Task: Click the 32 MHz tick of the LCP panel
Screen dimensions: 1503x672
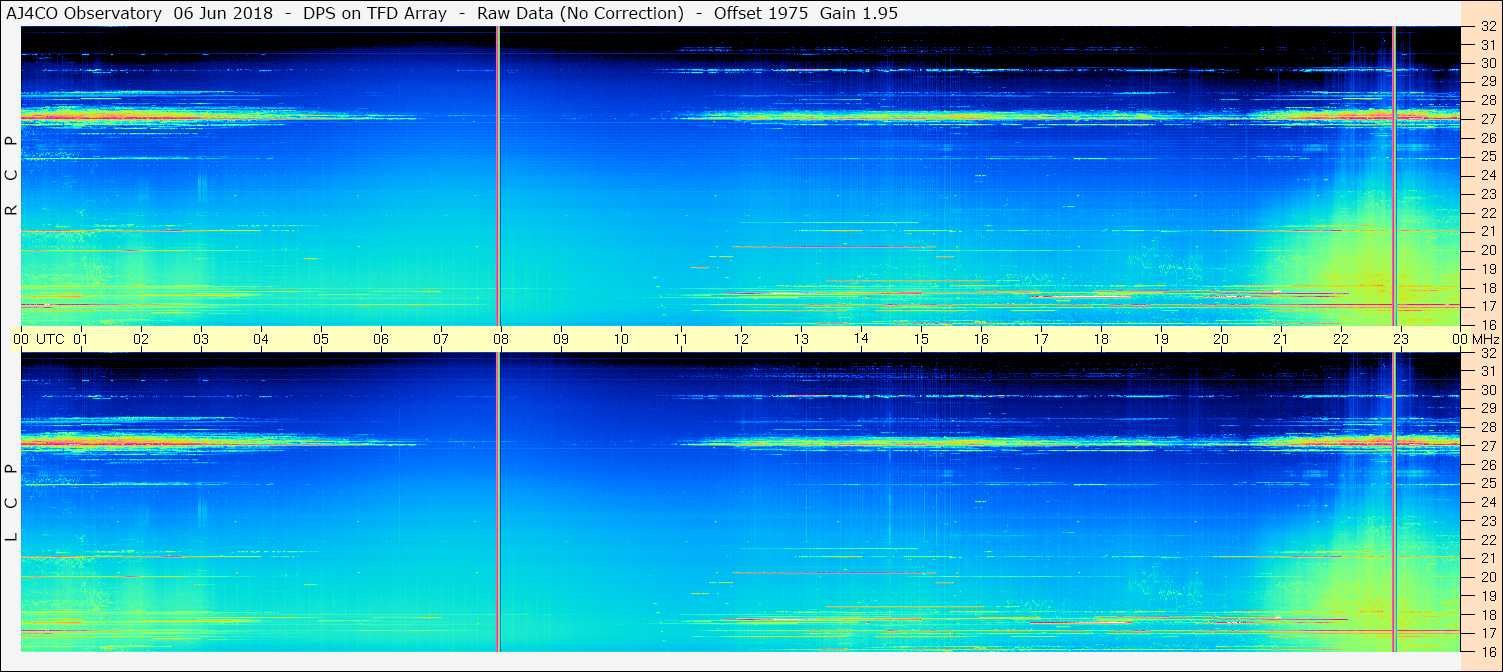Action: (x=1487, y=353)
